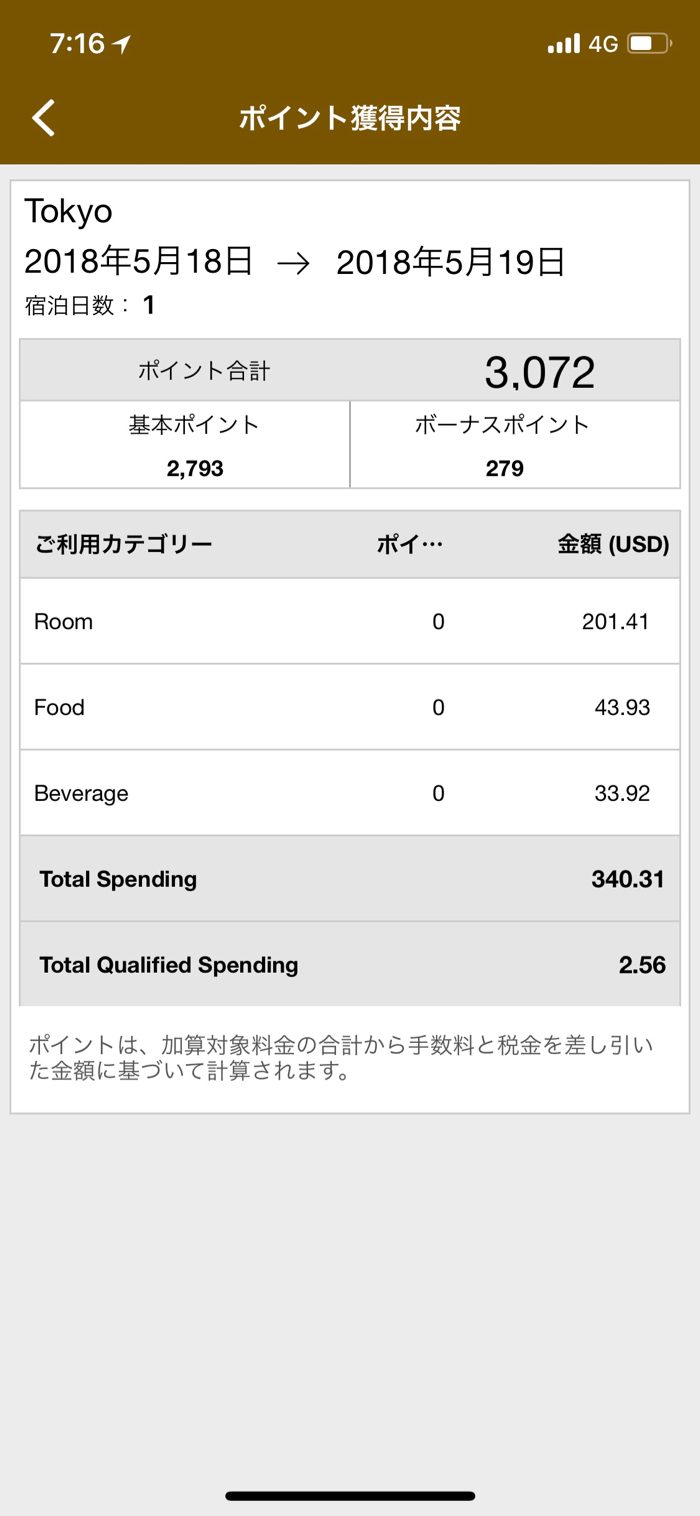This screenshot has width=700, height=1516.
Task: Tap the 基本ポイント cell
Action: pyautogui.click(x=185, y=445)
